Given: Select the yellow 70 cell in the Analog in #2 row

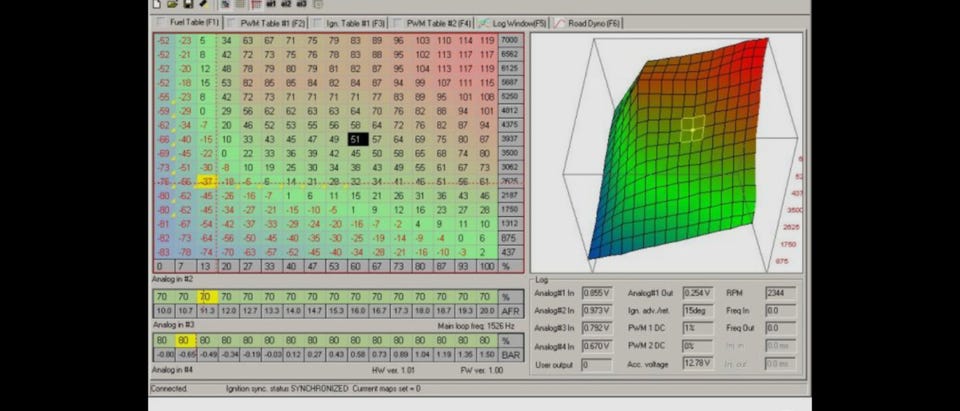Looking at the screenshot, I should click(x=206, y=297).
